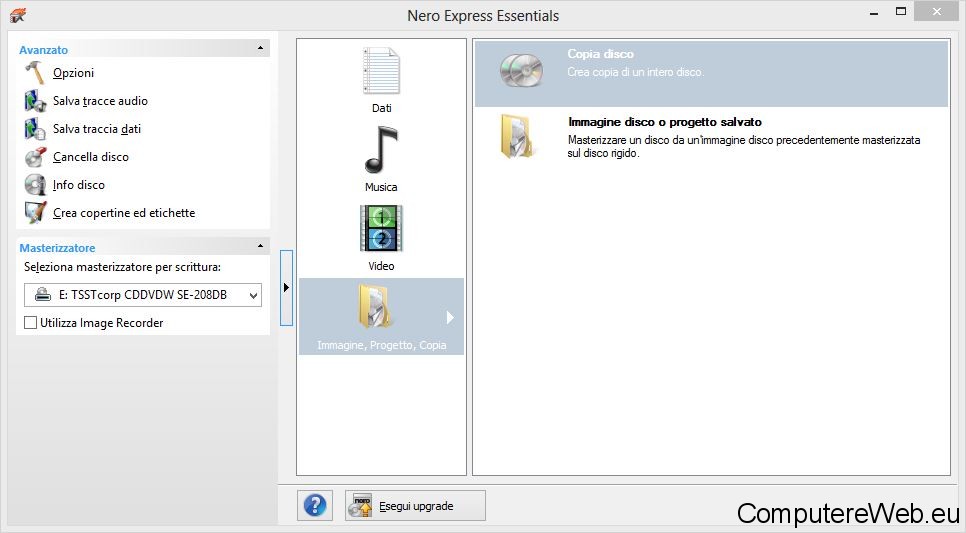The height and width of the screenshot is (533, 966).
Task: Close the Nero Express window
Action: click(x=937, y=11)
